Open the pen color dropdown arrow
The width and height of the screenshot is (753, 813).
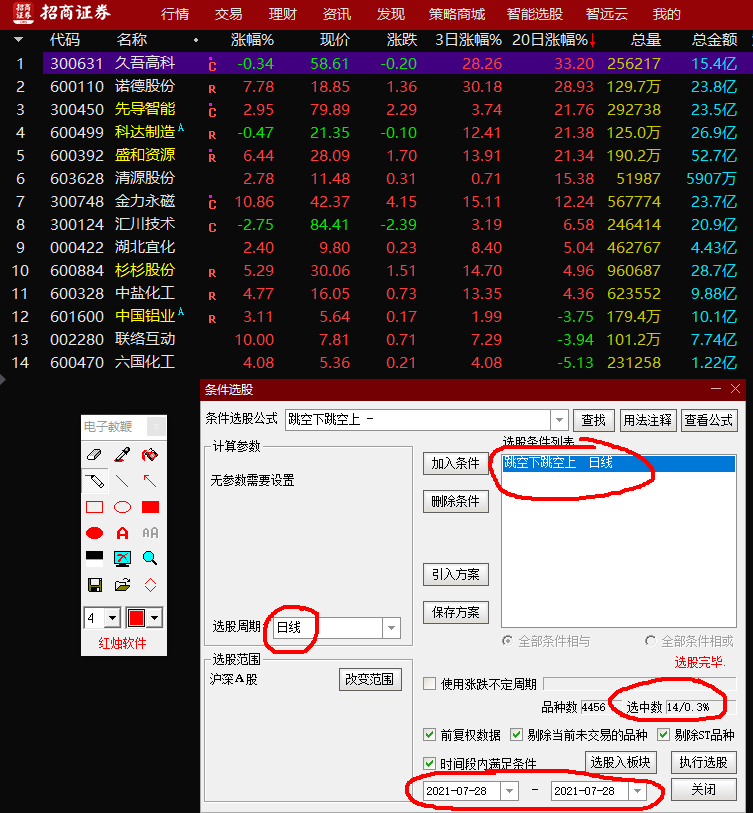point(155,618)
